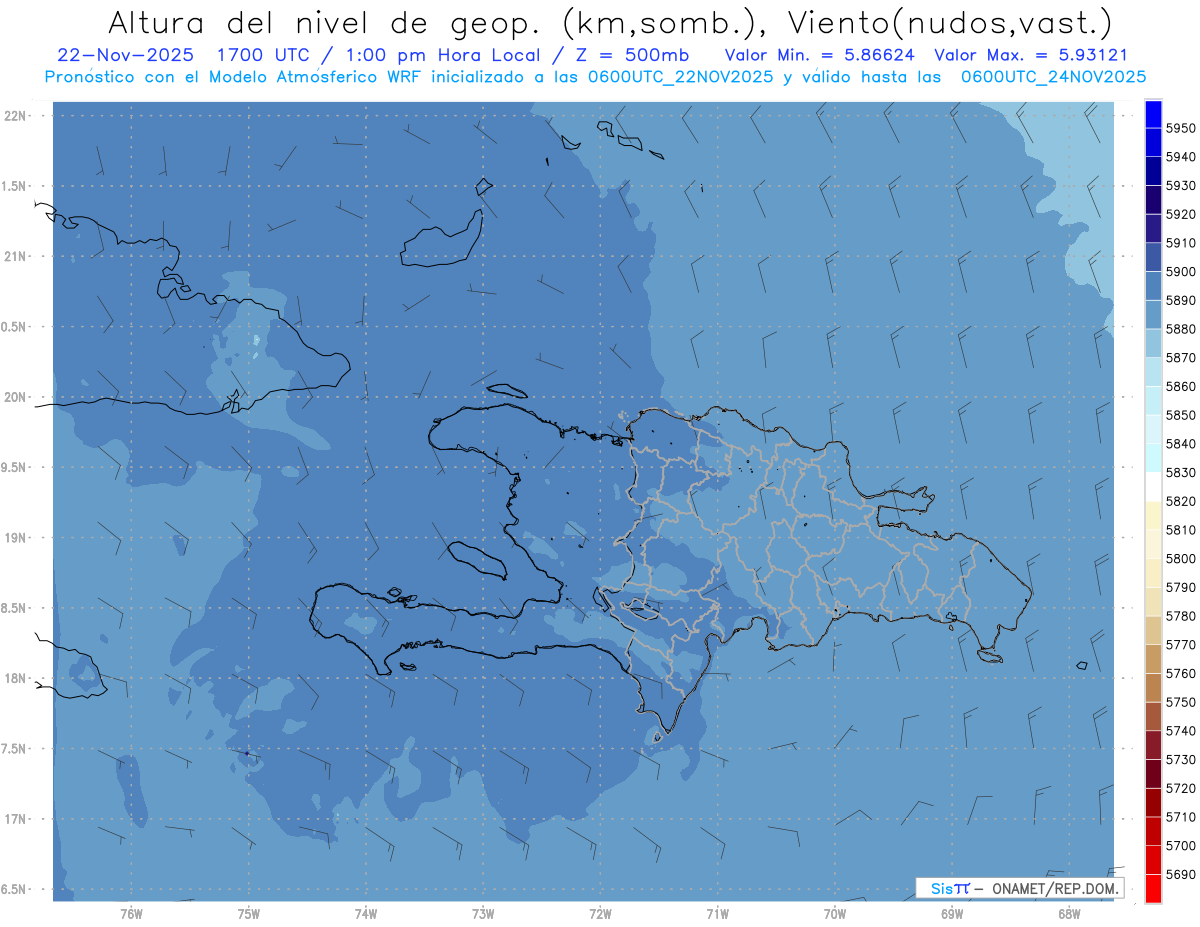Click the 21N latitude axis label
The width and height of the screenshot is (1200, 927).
coord(15,256)
